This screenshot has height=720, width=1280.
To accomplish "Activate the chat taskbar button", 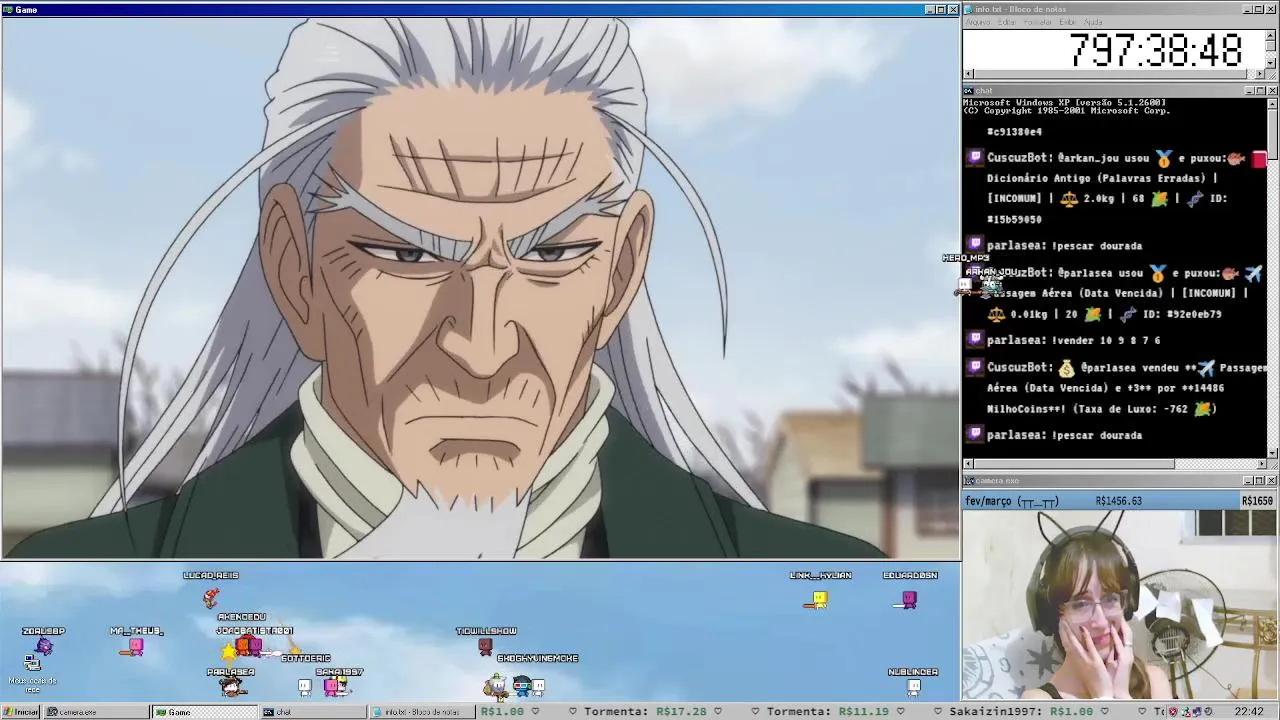I will coord(312,712).
